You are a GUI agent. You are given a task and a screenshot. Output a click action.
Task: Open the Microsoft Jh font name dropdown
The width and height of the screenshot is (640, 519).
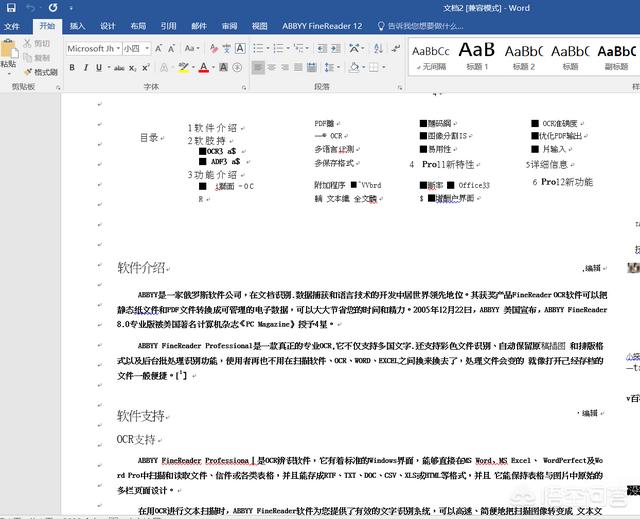tap(118, 49)
